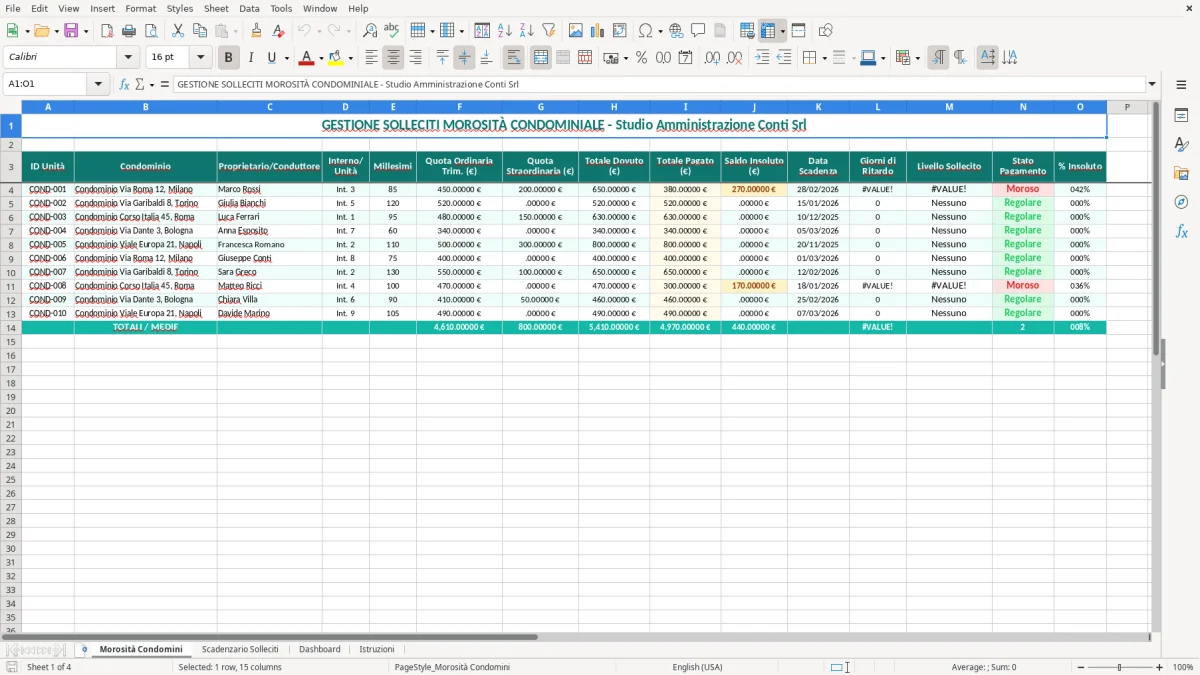The width and height of the screenshot is (1200, 675).
Task: Open the Data menu
Action: [x=249, y=8]
